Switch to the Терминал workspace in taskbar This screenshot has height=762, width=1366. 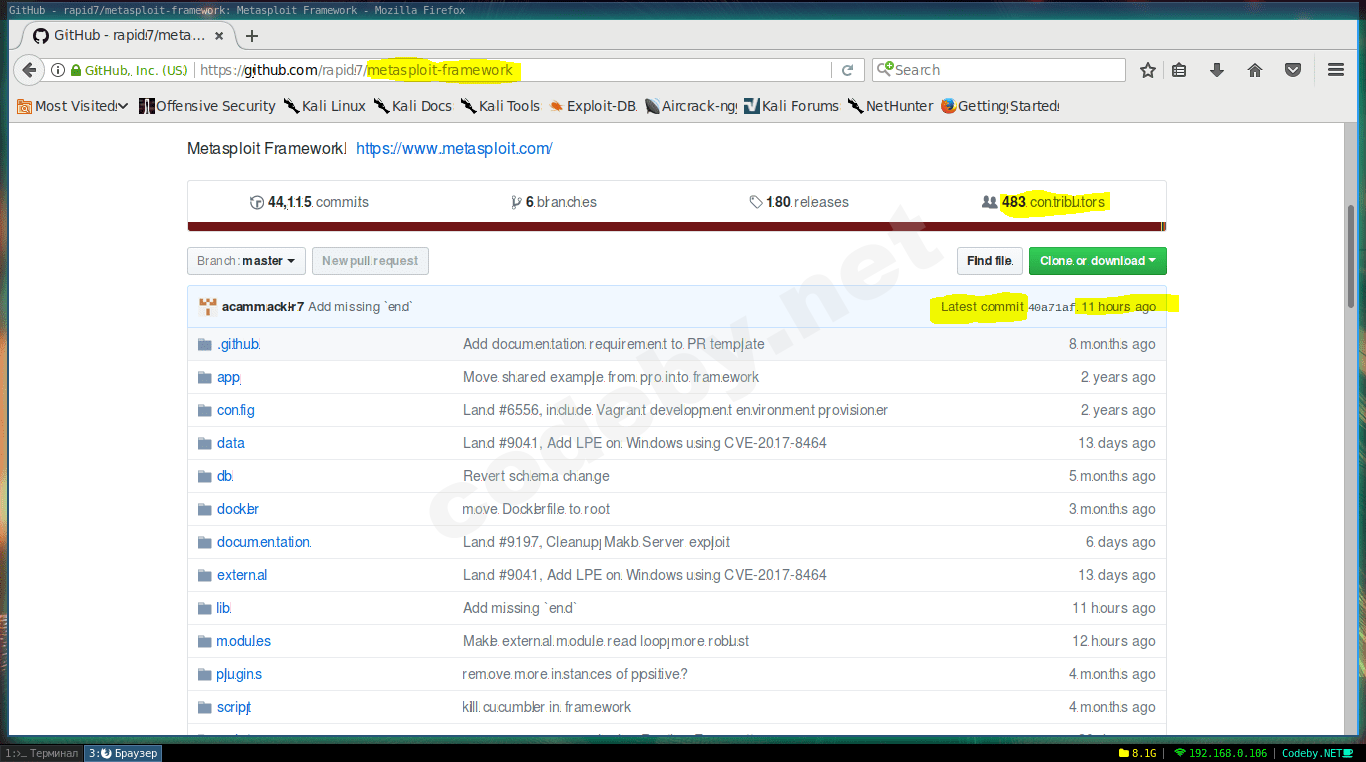[42, 753]
